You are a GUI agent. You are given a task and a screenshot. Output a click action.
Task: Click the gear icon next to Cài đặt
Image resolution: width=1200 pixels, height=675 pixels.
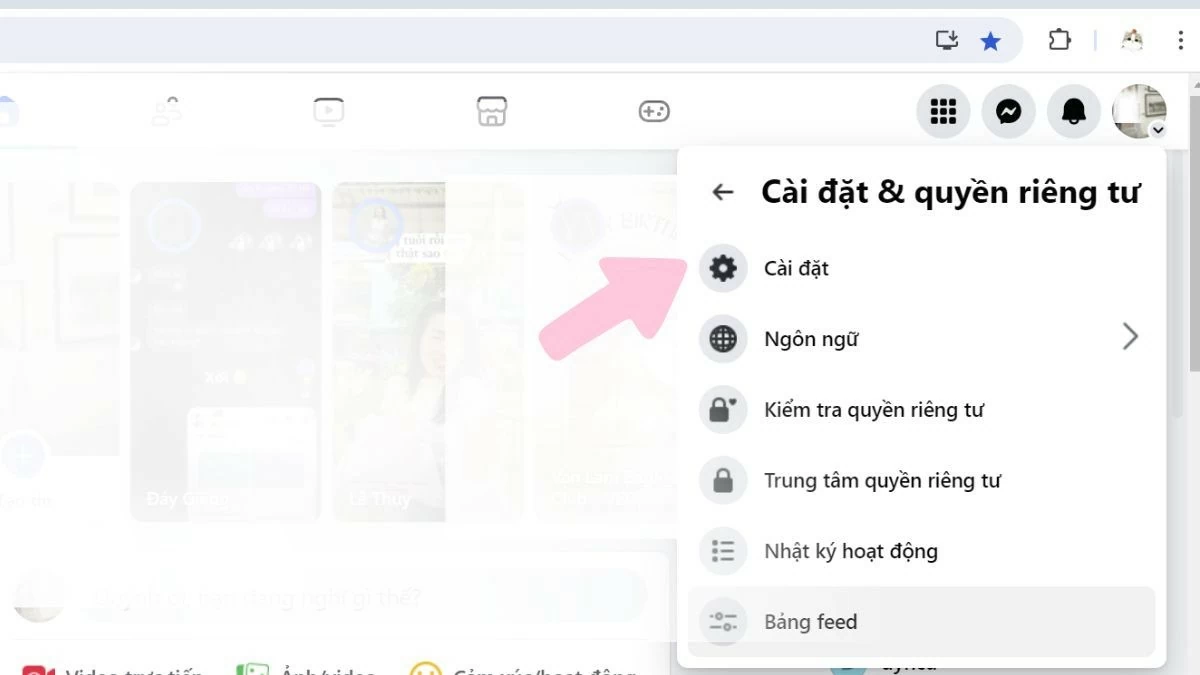[722, 268]
